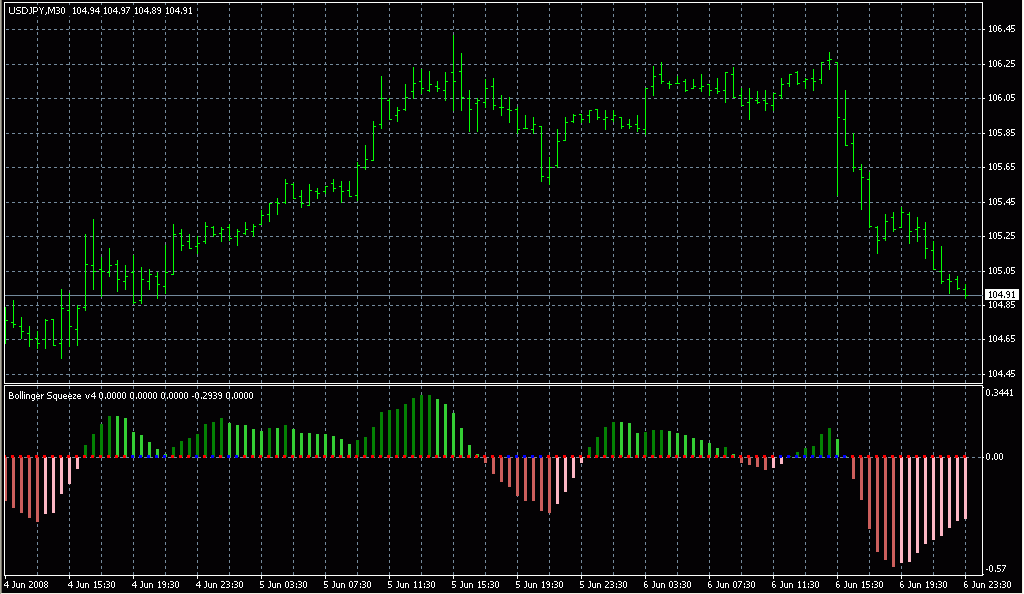
Task: Click the 104.45 price axis label
Action: coord(1001,374)
